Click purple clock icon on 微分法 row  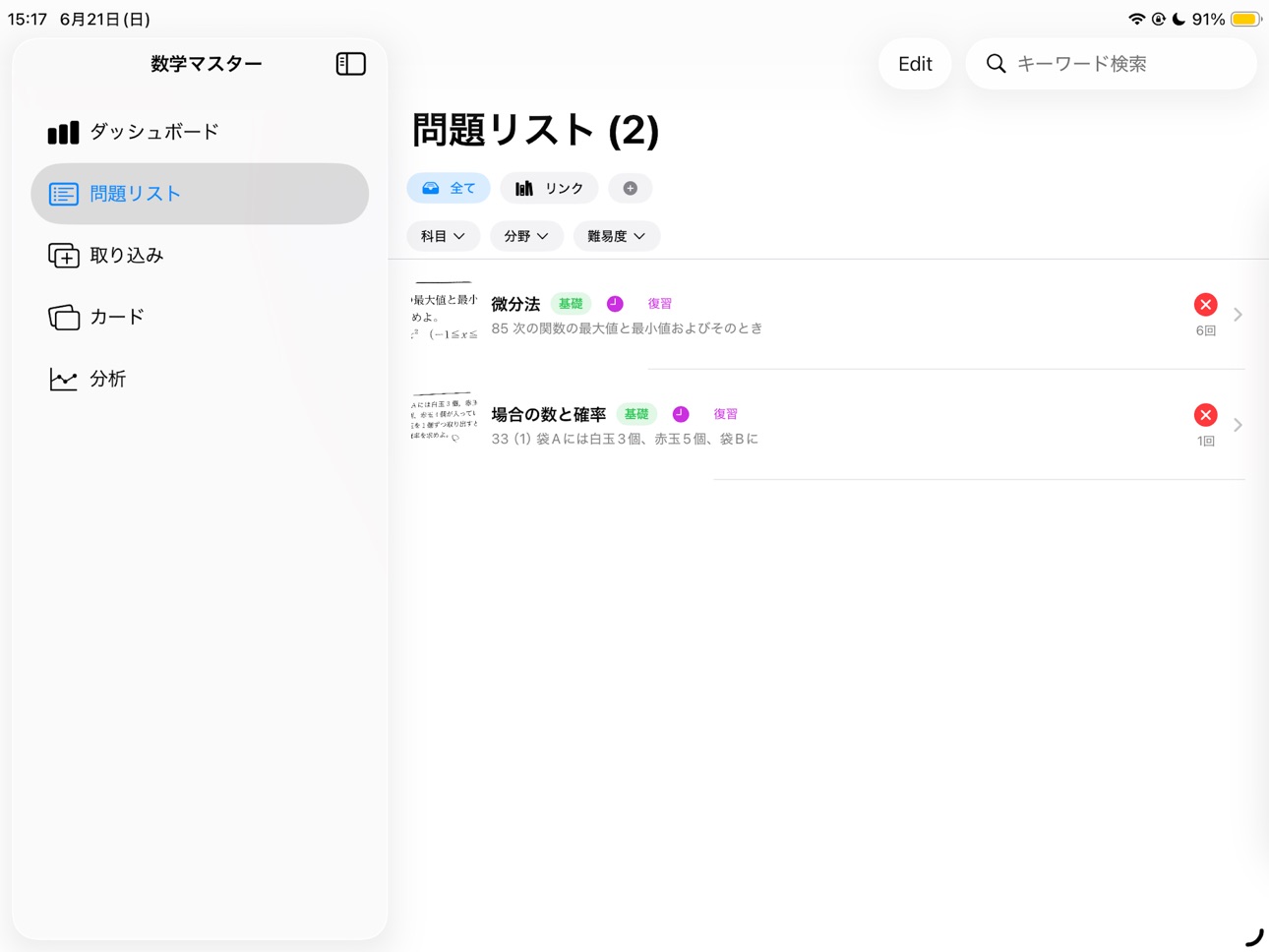tap(615, 304)
